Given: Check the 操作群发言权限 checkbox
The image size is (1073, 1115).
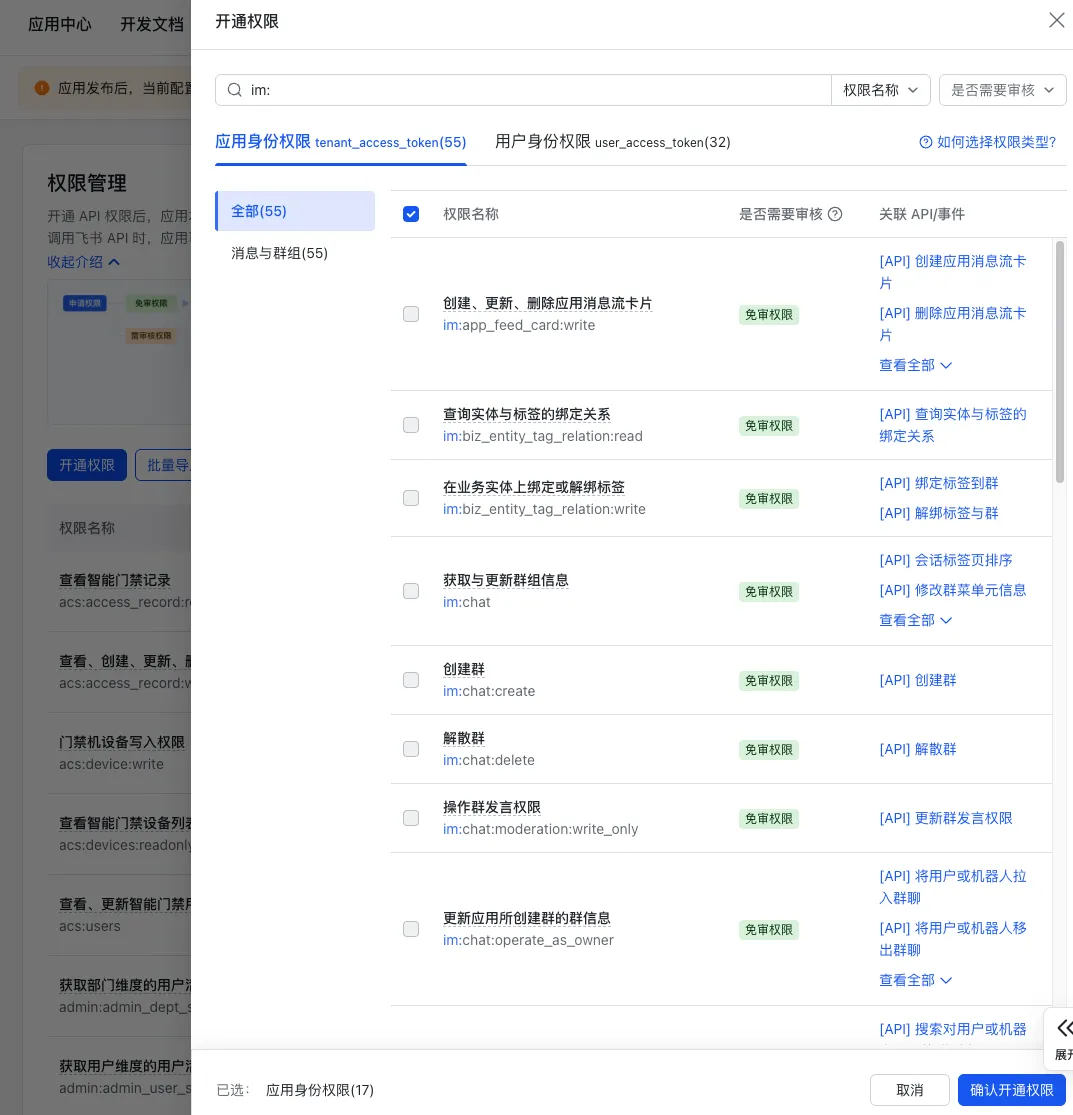Looking at the screenshot, I should [411, 818].
